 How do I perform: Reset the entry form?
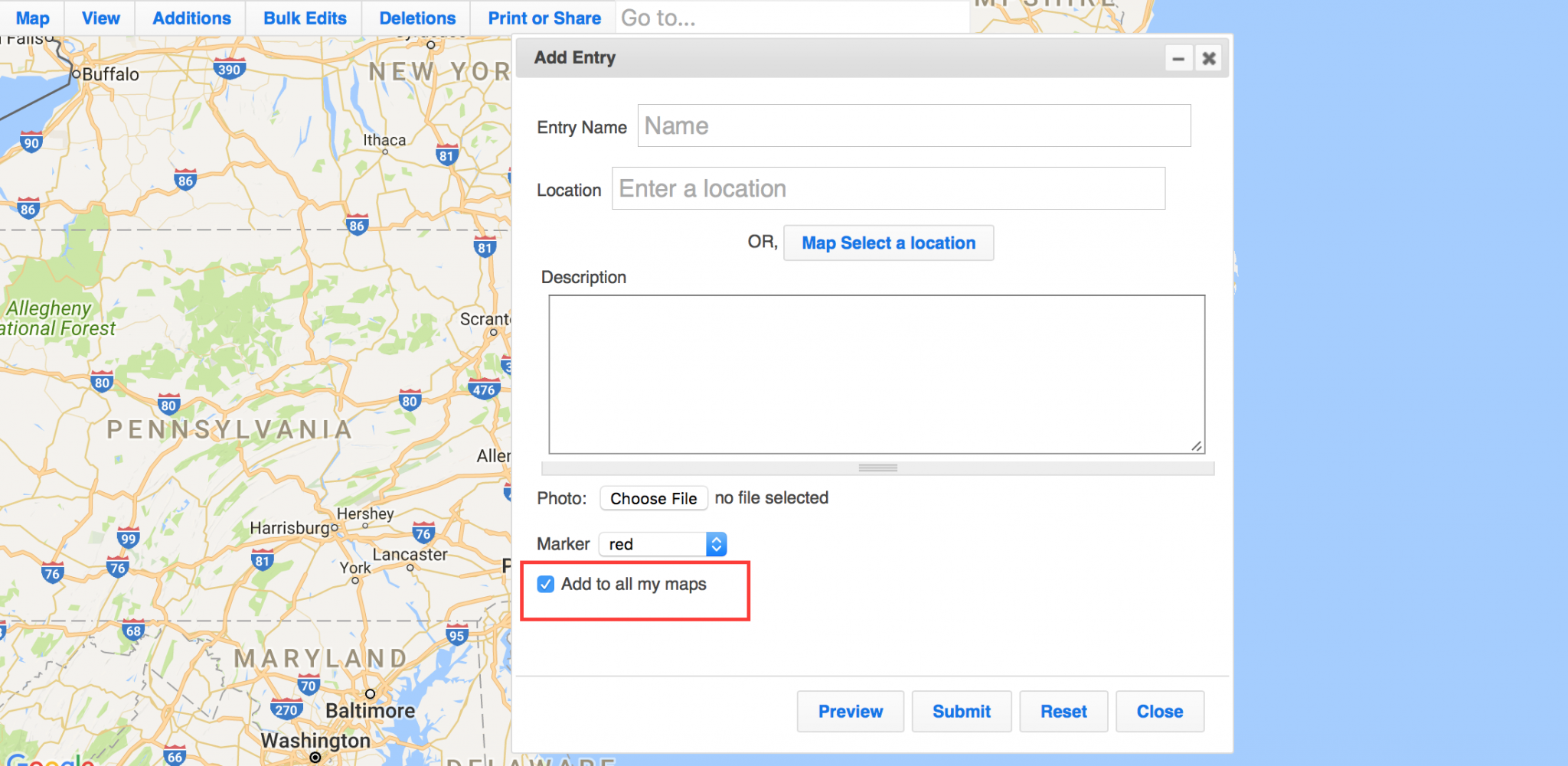1063,712
